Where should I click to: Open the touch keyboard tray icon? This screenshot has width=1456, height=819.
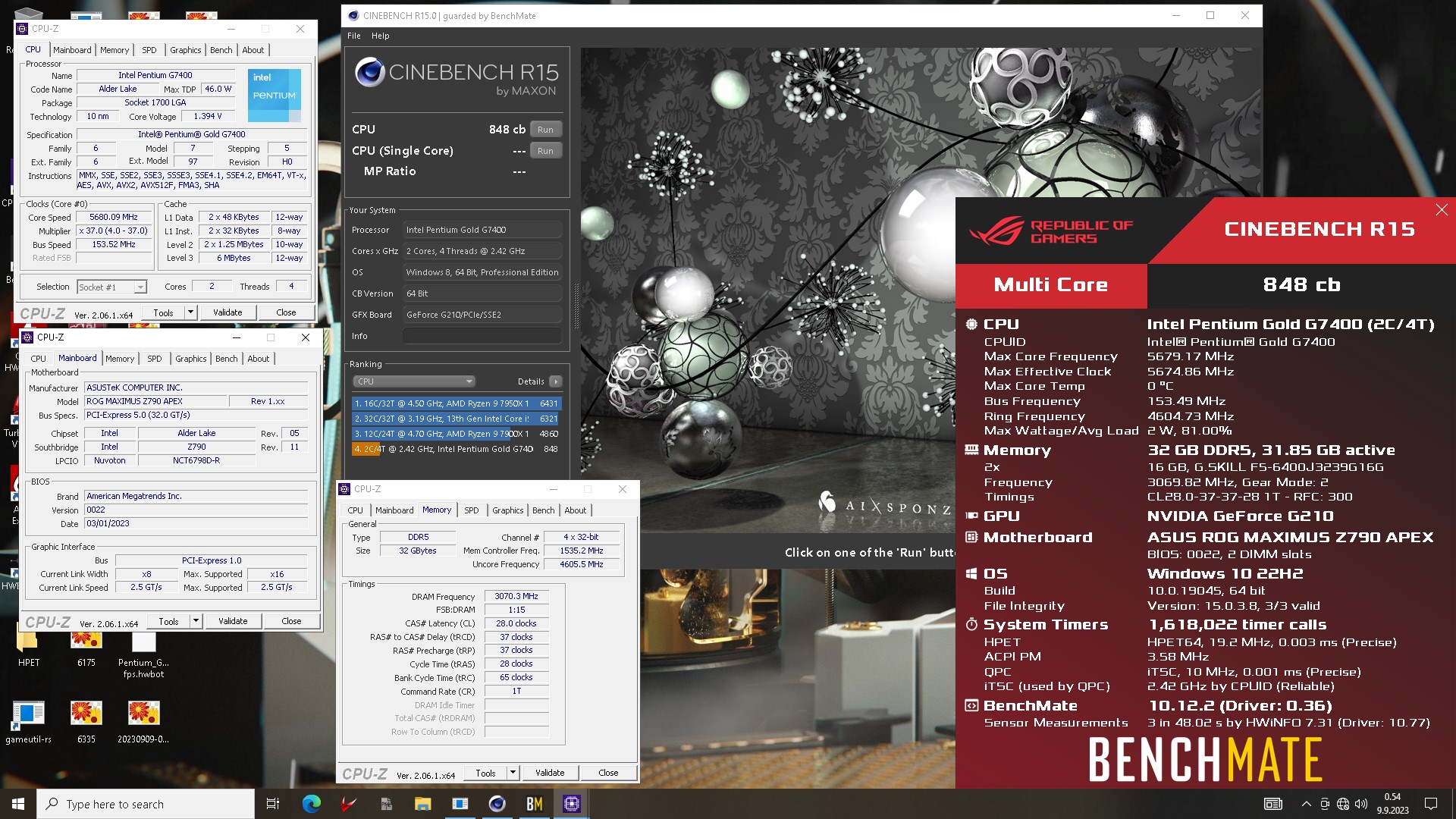pos(1273,804)
